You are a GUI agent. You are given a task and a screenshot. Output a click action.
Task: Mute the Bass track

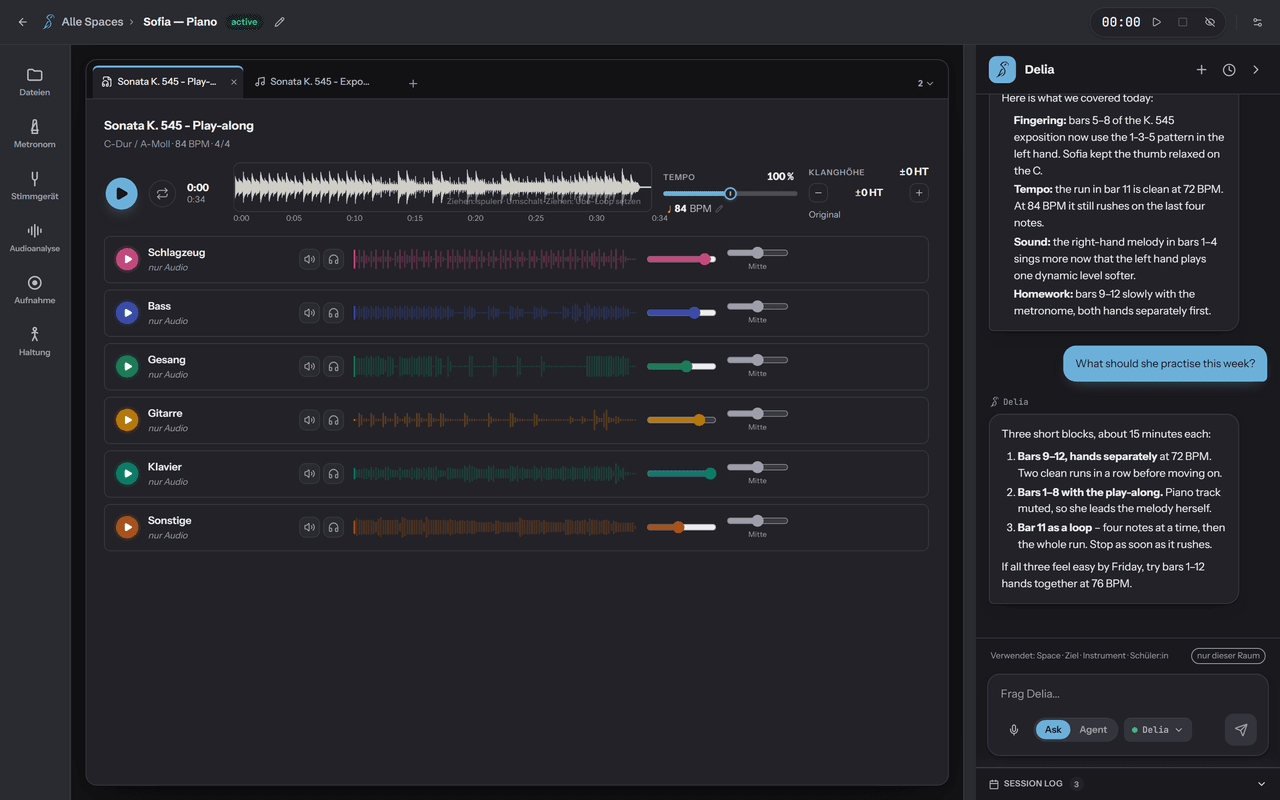tap(310, 313)
